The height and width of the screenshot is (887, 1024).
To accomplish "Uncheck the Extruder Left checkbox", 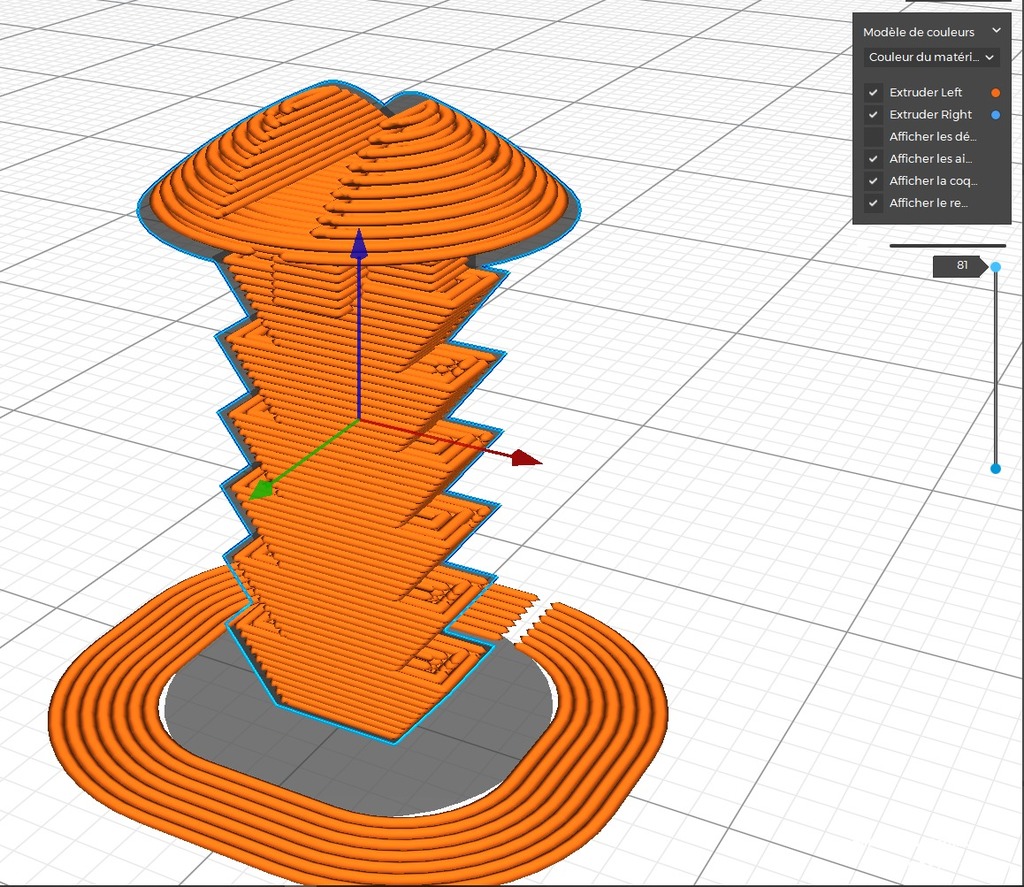I will pos(874,93).
